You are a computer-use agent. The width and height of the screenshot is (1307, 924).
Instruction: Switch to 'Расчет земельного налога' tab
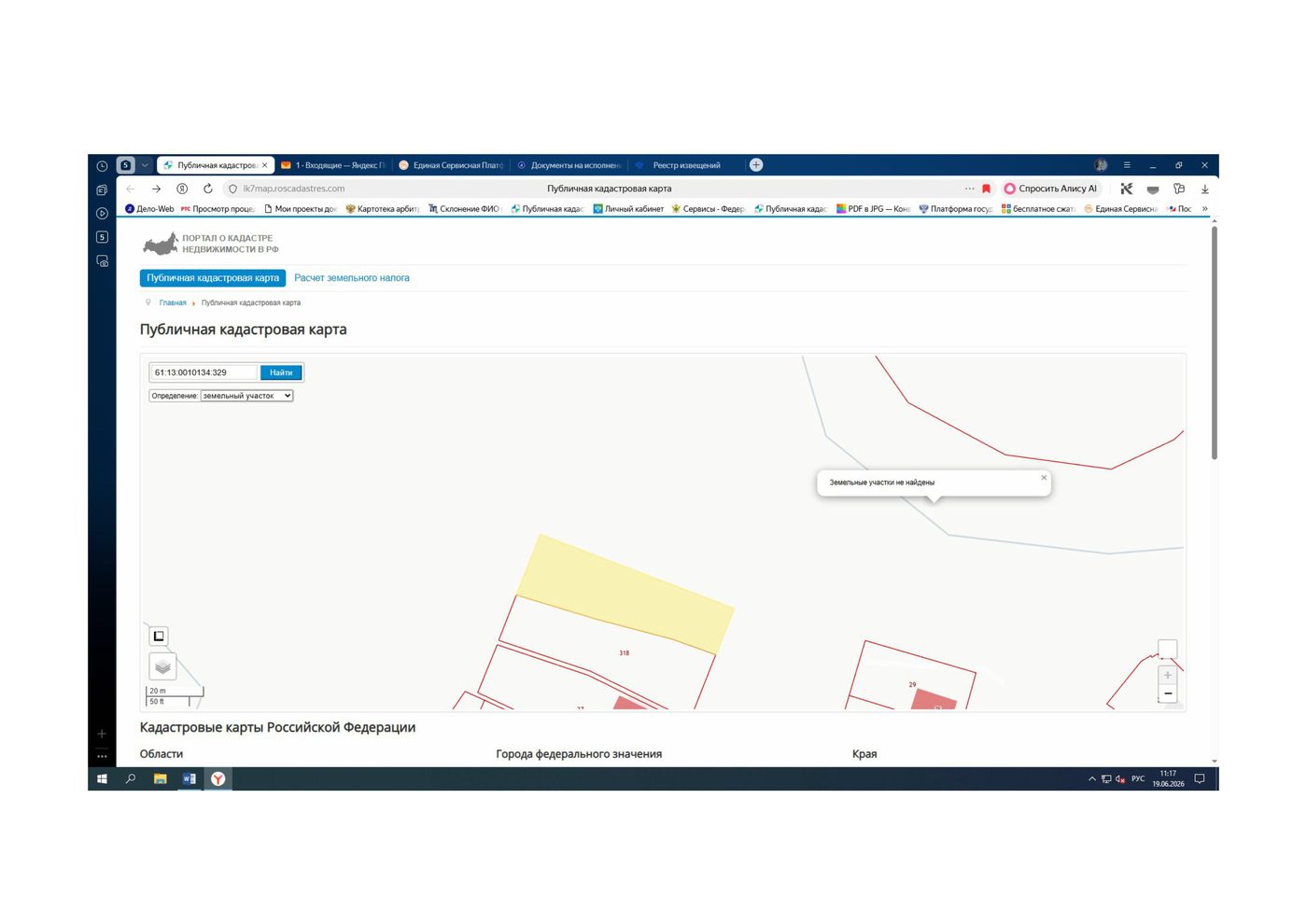tap(352, 278)
